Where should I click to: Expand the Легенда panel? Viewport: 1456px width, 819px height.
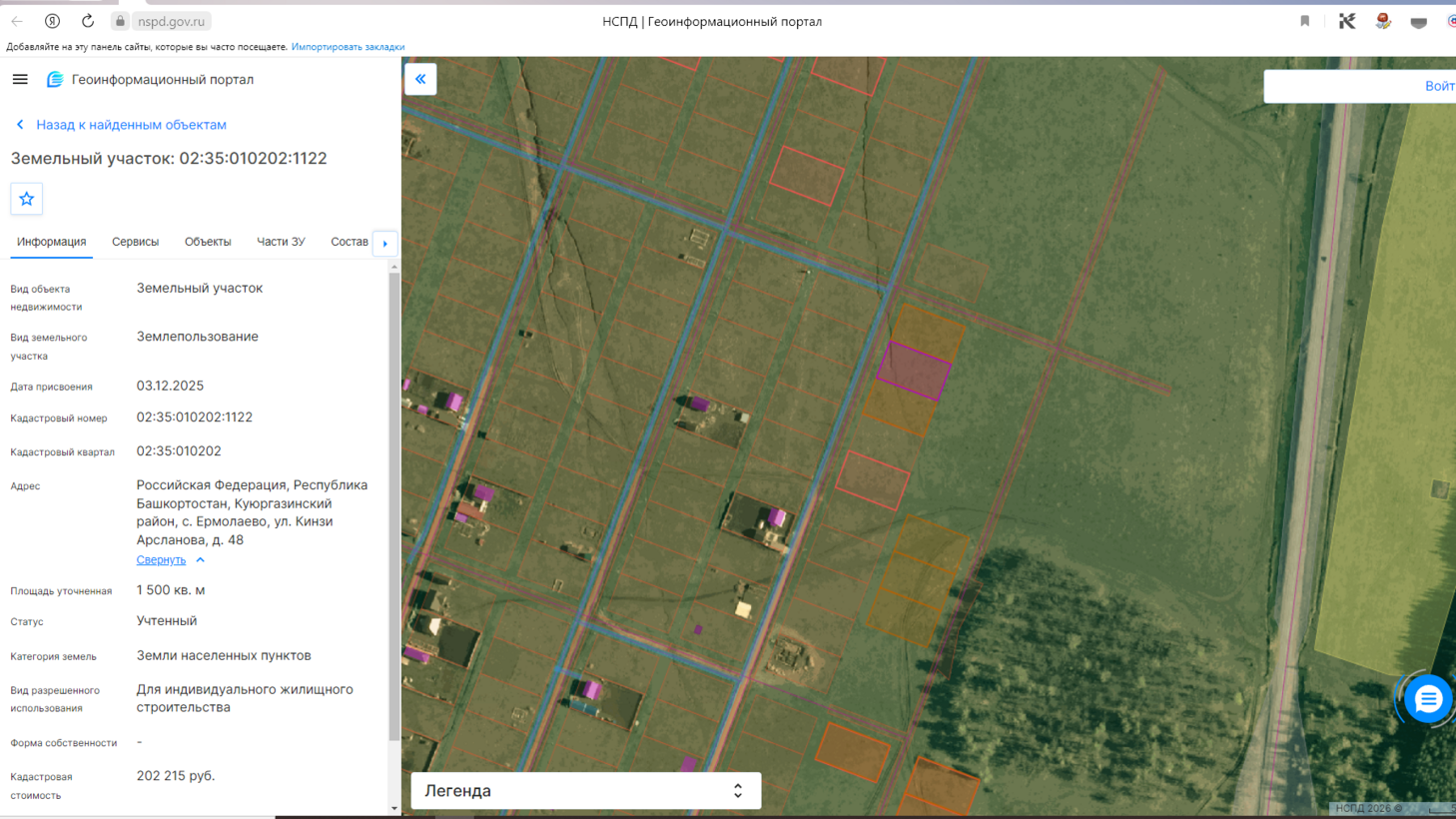(x=585, y=790)
